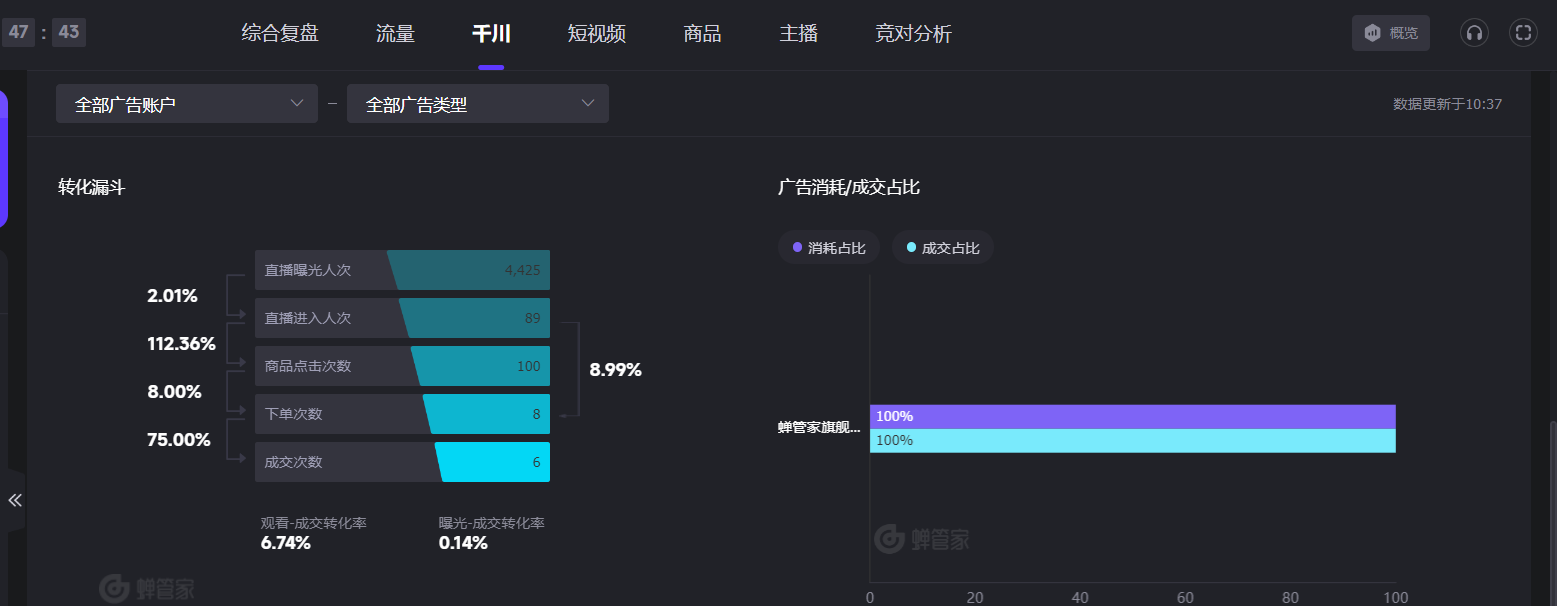Image resolution: width=1557 pixels, height=606 pixels.
Task: Select the 成交次数 funnel row
Action: (x=402, y=462)
